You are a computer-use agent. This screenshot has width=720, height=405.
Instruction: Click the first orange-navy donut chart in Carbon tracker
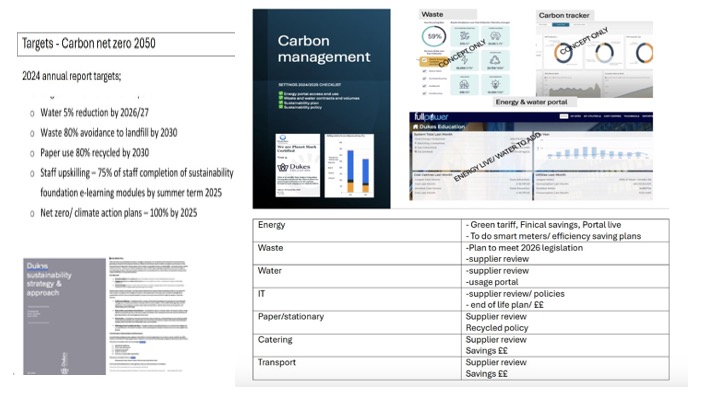pos(563,53)
